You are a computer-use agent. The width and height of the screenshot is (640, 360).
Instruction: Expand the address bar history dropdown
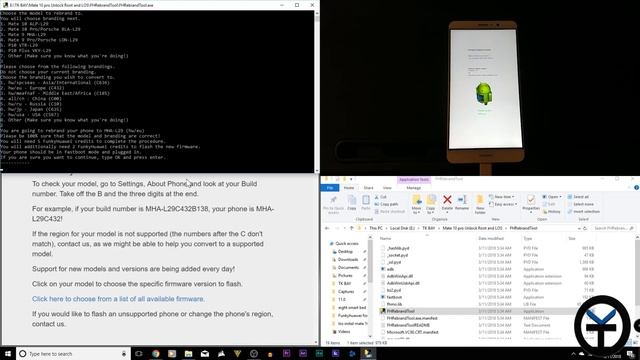(579, 228)
